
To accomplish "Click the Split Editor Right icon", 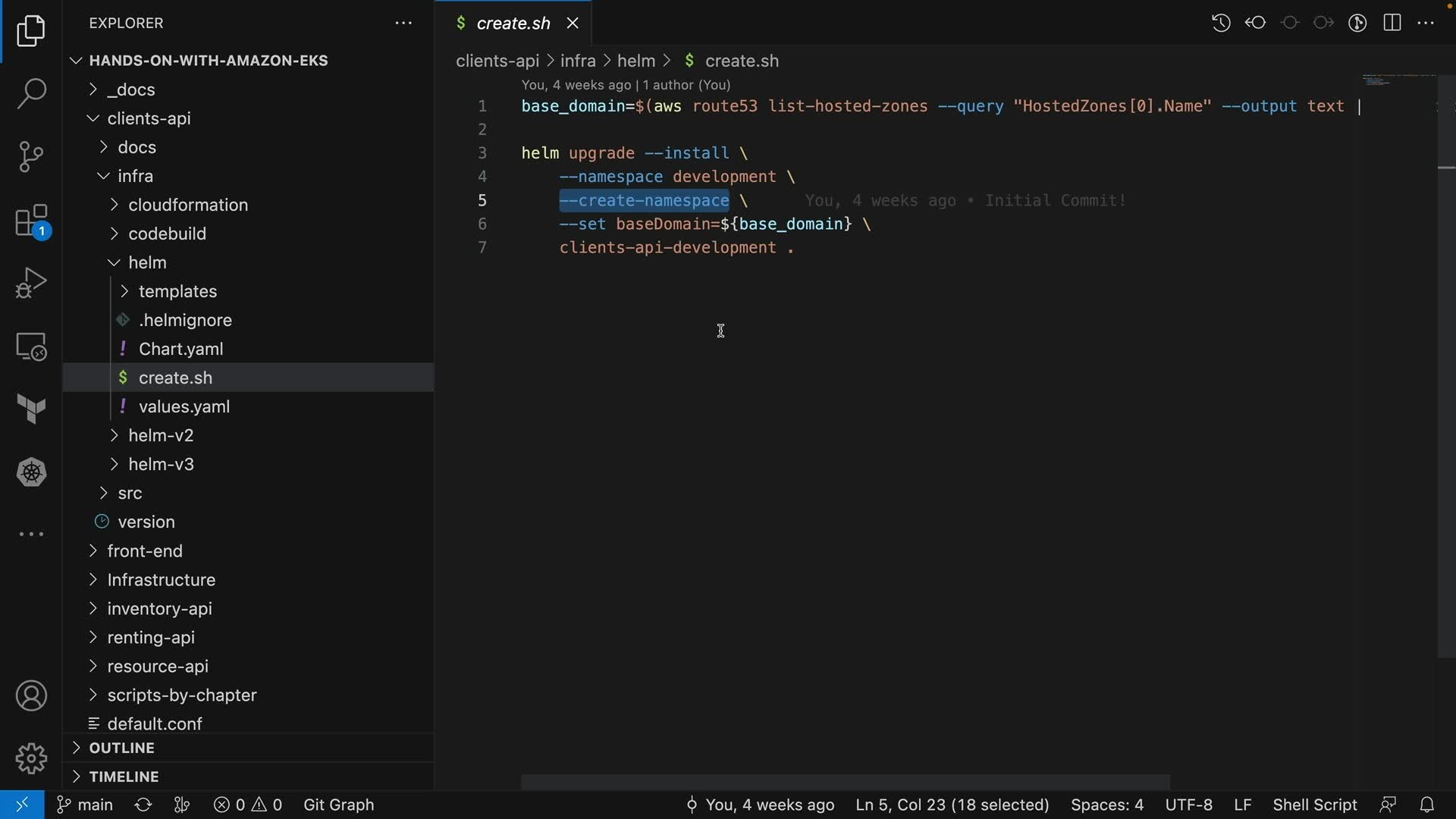I will [1392, 23].
